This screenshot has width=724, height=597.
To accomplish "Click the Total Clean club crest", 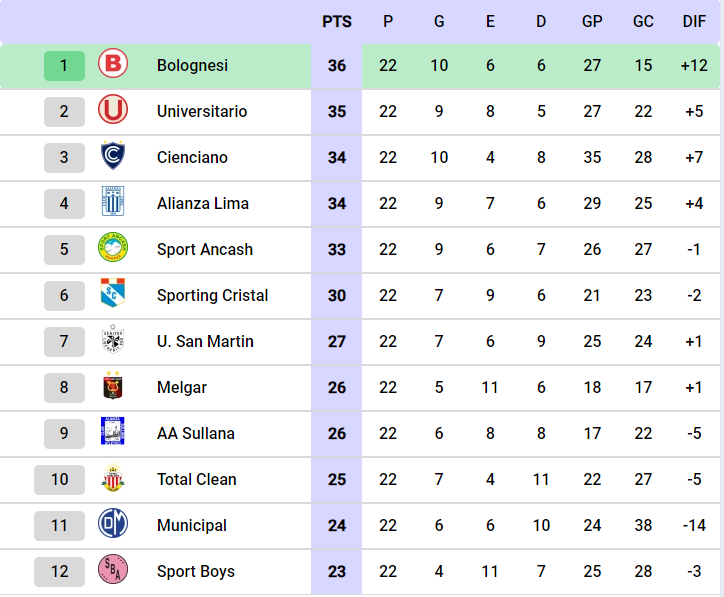I will click(x=113, y=479).
